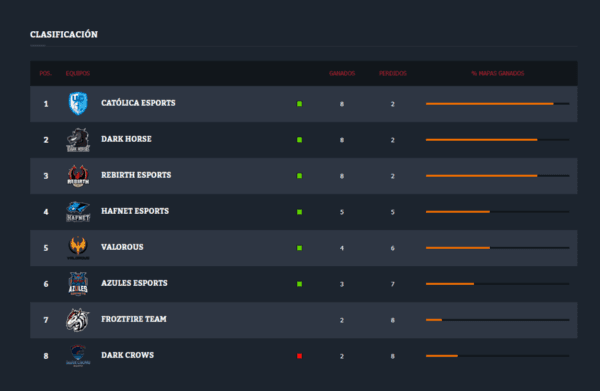The height and width of the screenshot is (391, 600).
Task: Click the red status square for Dark Crows
Action: 300,356
